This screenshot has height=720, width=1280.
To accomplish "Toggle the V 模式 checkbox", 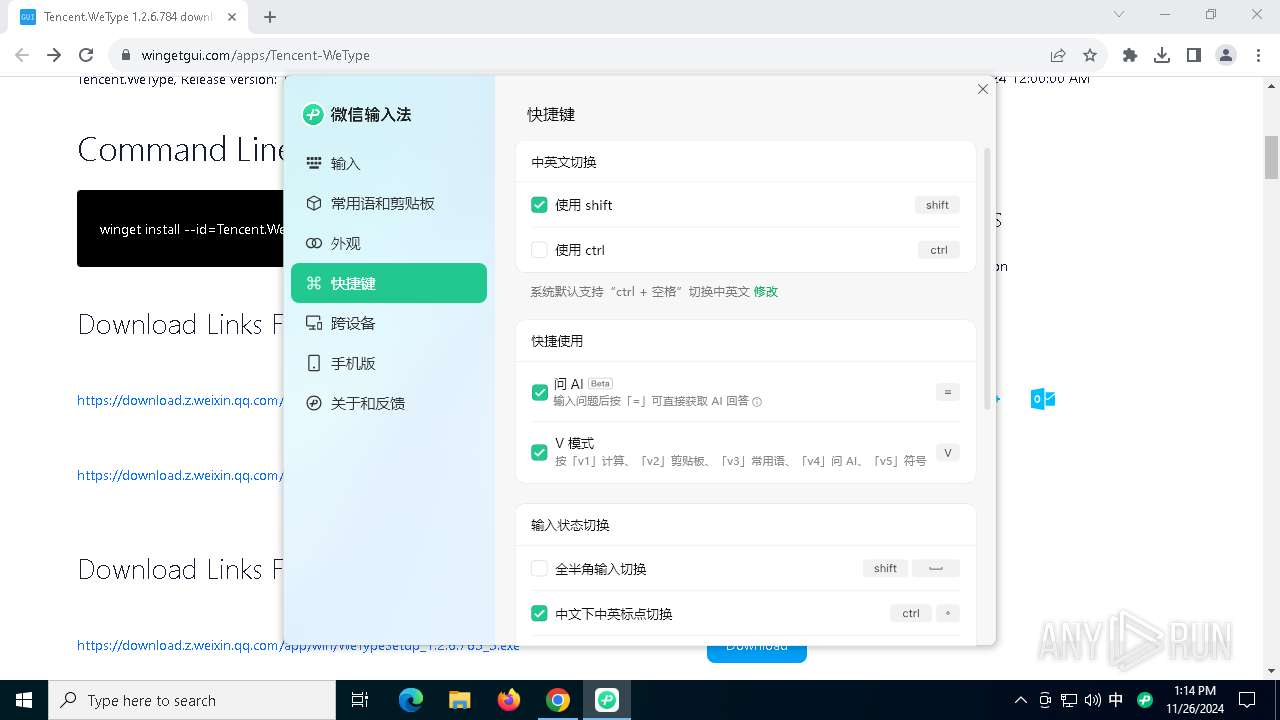I will 539,452.
